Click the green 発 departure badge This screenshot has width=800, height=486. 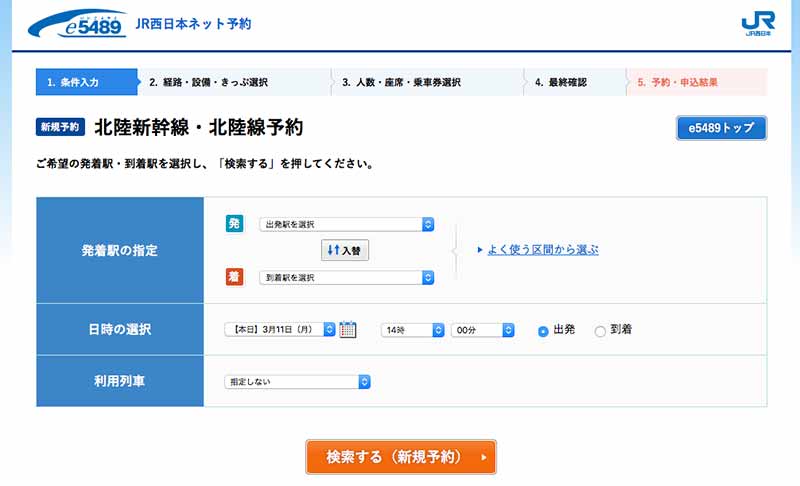[234, 223]
